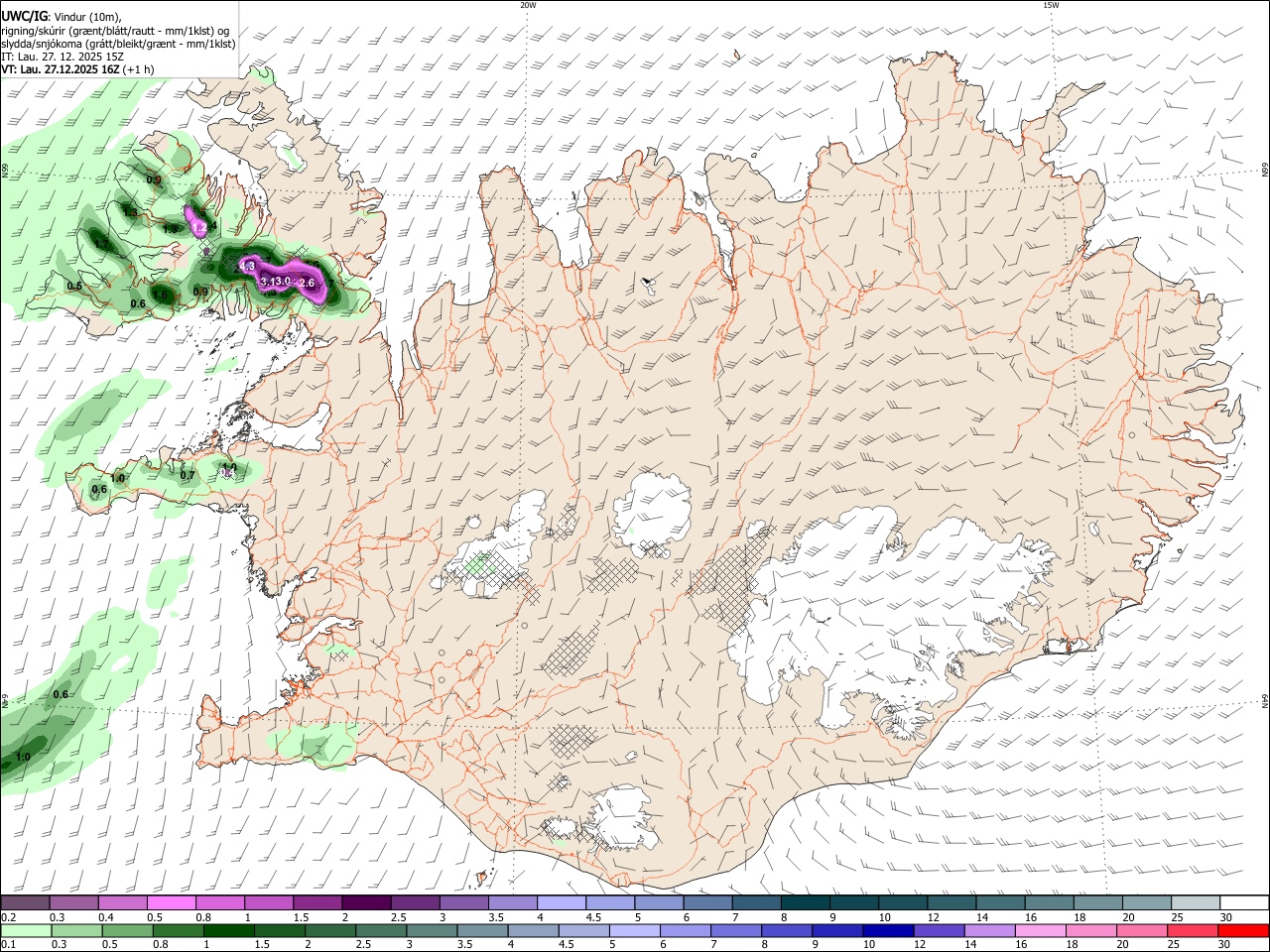The height and width of the screenshot is (952, 1270).
Task: Click the 0.5 value off the Westfjords' west coast
Action: [x=74, y=287]
